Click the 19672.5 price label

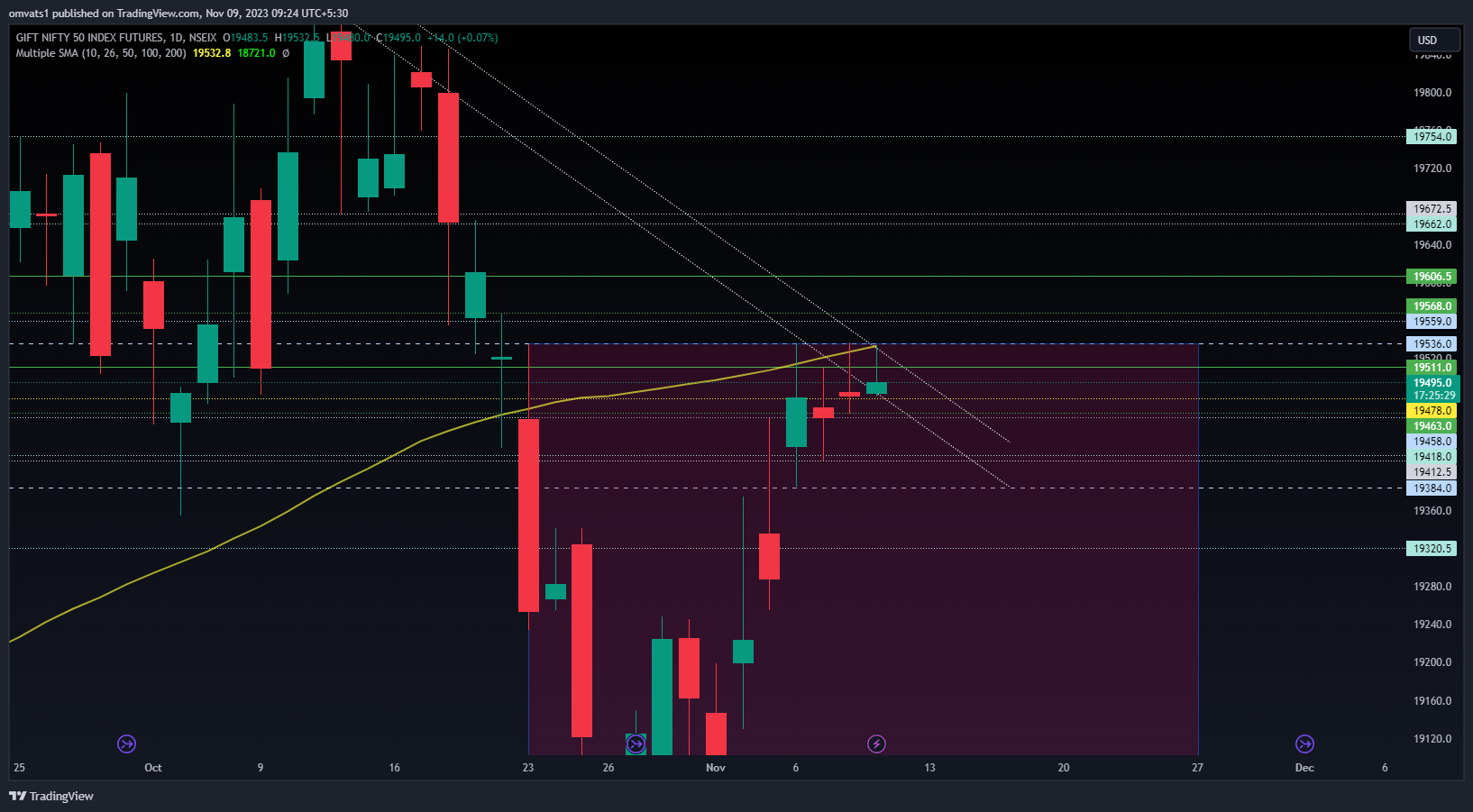(1432, 209)
